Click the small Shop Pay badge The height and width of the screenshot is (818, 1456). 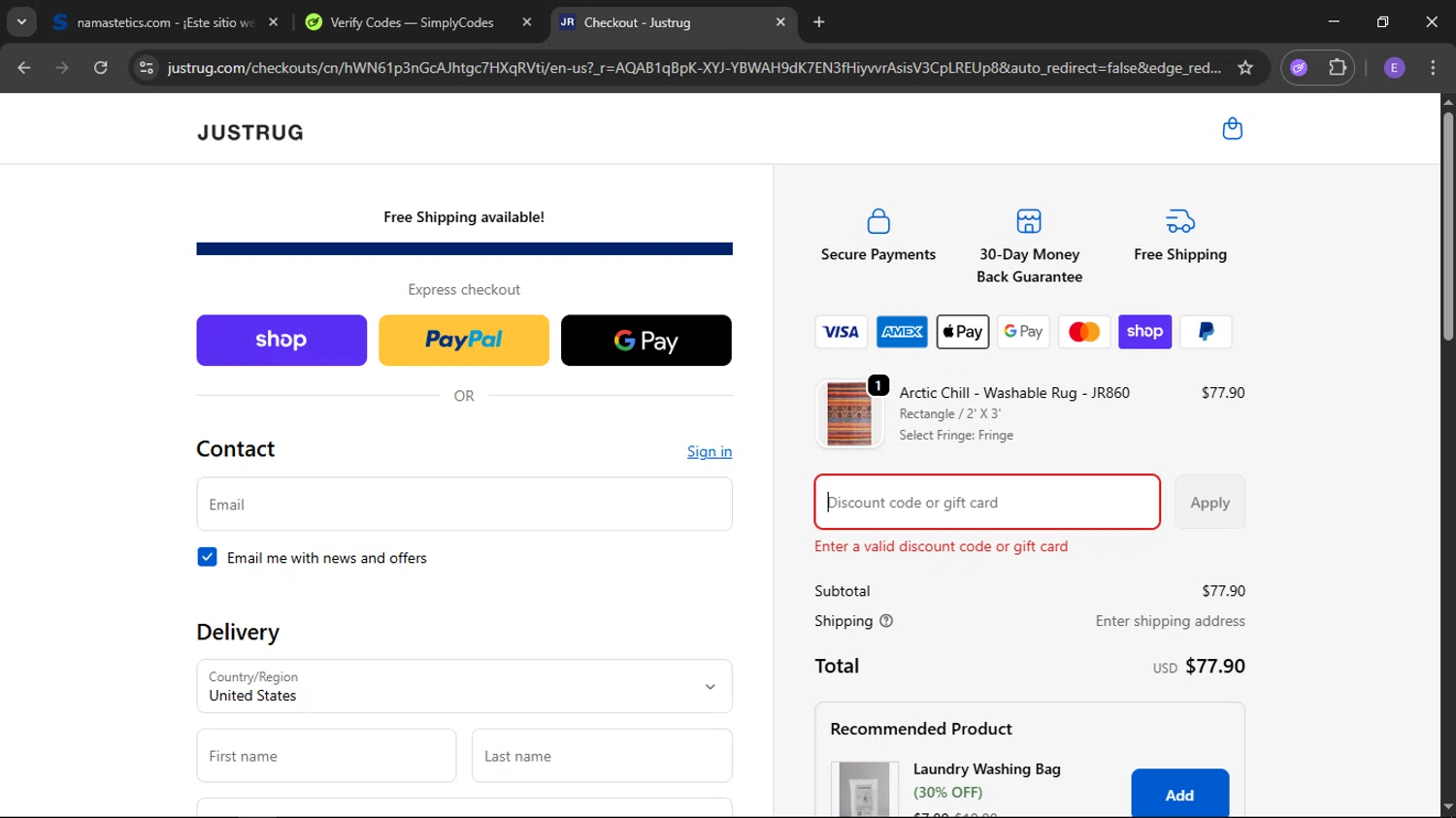pyautogui.click(x=1144, y=332)
